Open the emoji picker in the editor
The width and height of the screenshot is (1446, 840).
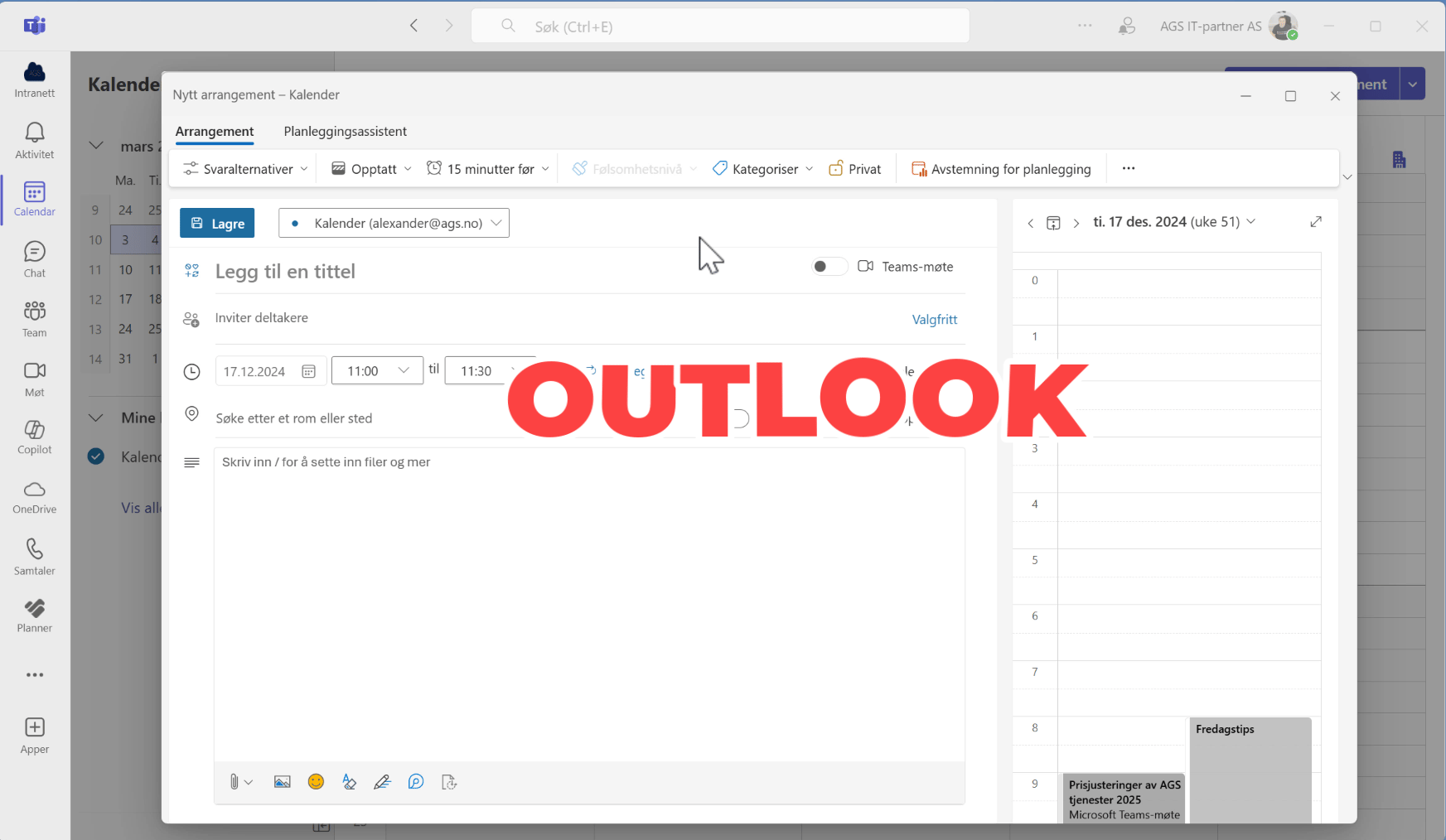tap(316, 781)
